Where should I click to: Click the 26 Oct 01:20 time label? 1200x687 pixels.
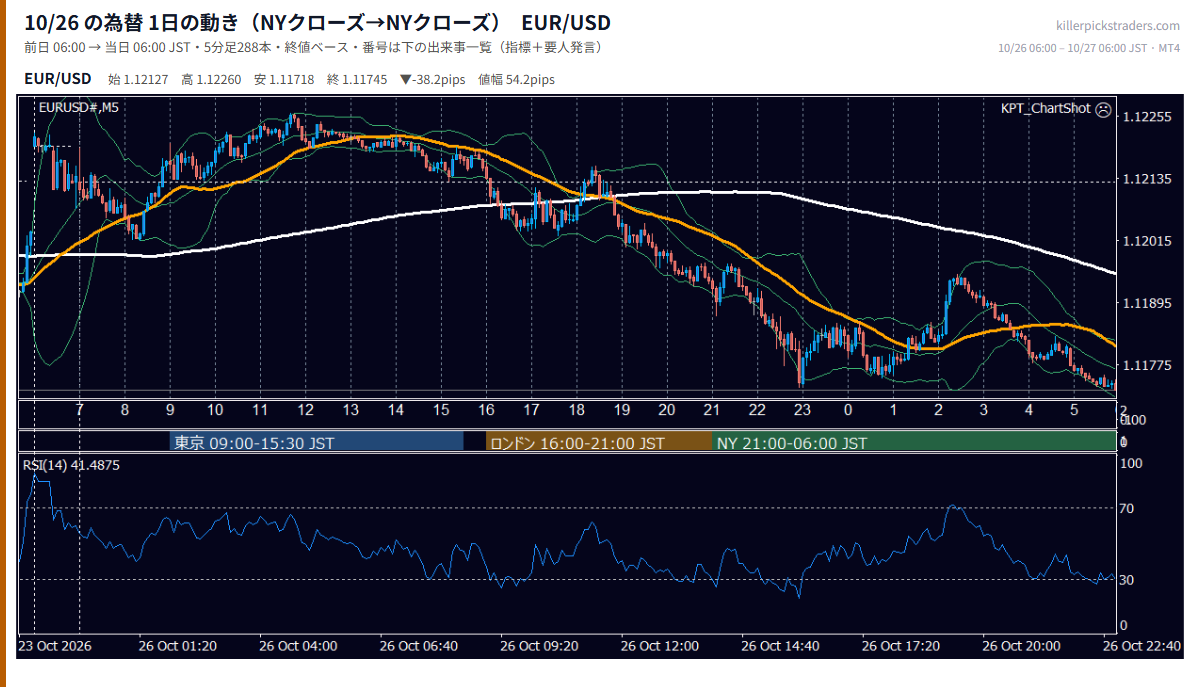pyautogui.click(x=178, y=646)
